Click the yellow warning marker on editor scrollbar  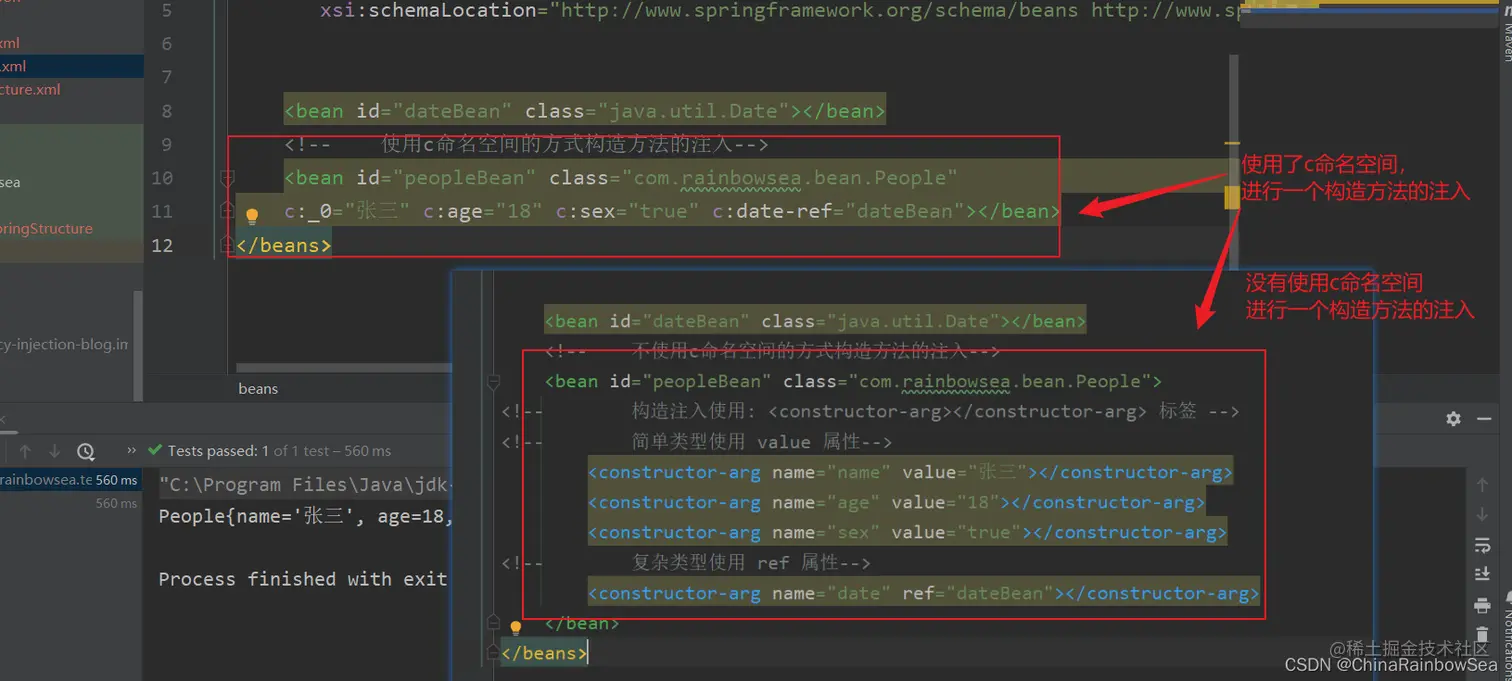pyautogui.click(x=1231, y=196)
